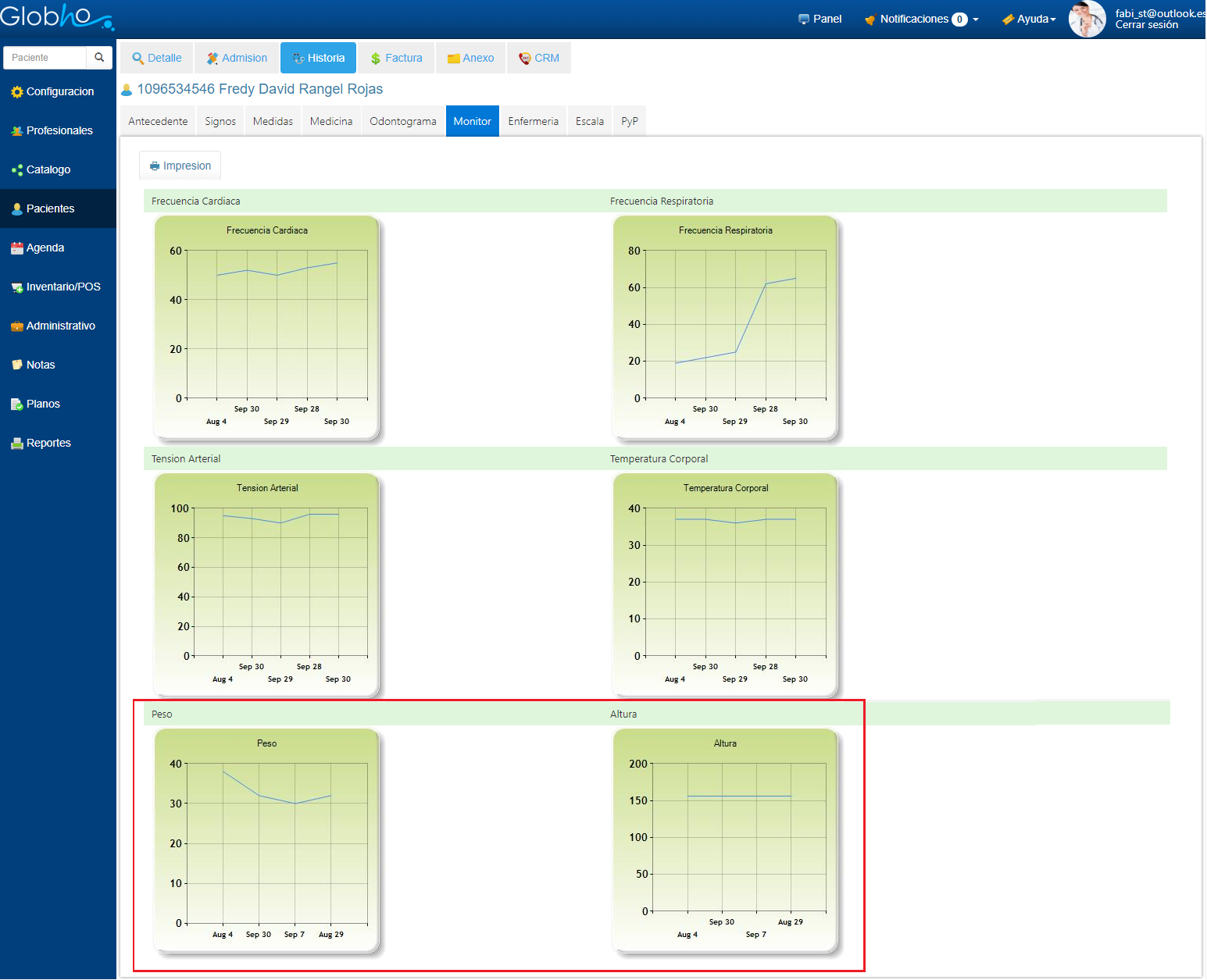Click the Catalogo nodes icon
1207x980 pixels.
17,170
